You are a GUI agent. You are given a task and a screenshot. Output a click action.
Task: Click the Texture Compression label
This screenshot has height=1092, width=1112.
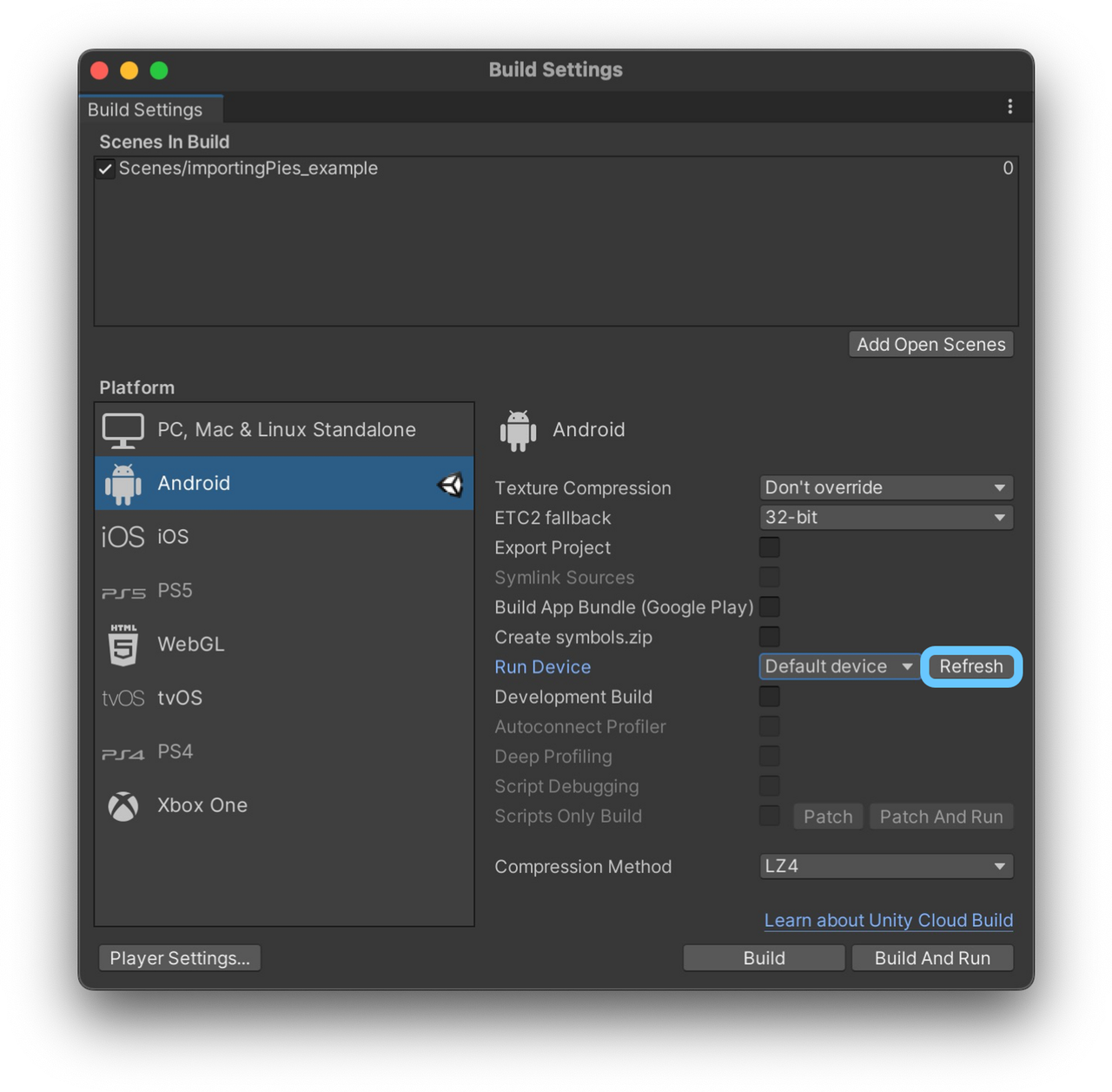[583, 488]
